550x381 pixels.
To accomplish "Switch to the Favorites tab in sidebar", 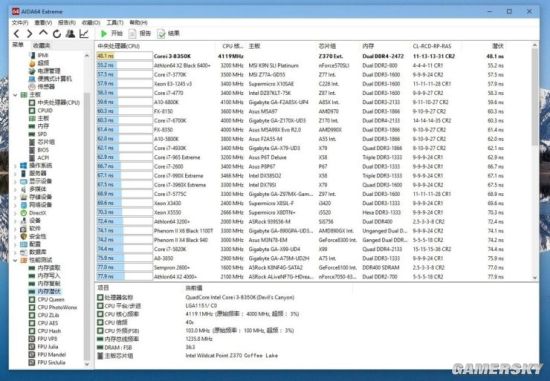I will coord(42,46).
